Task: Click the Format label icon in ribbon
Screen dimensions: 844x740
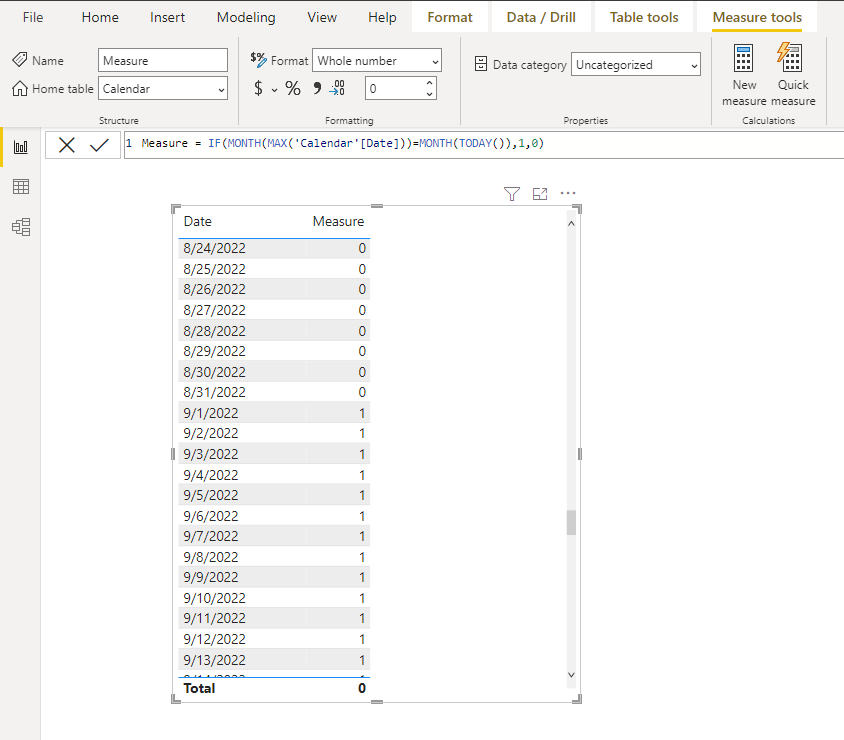Action: tap(258, 60)
